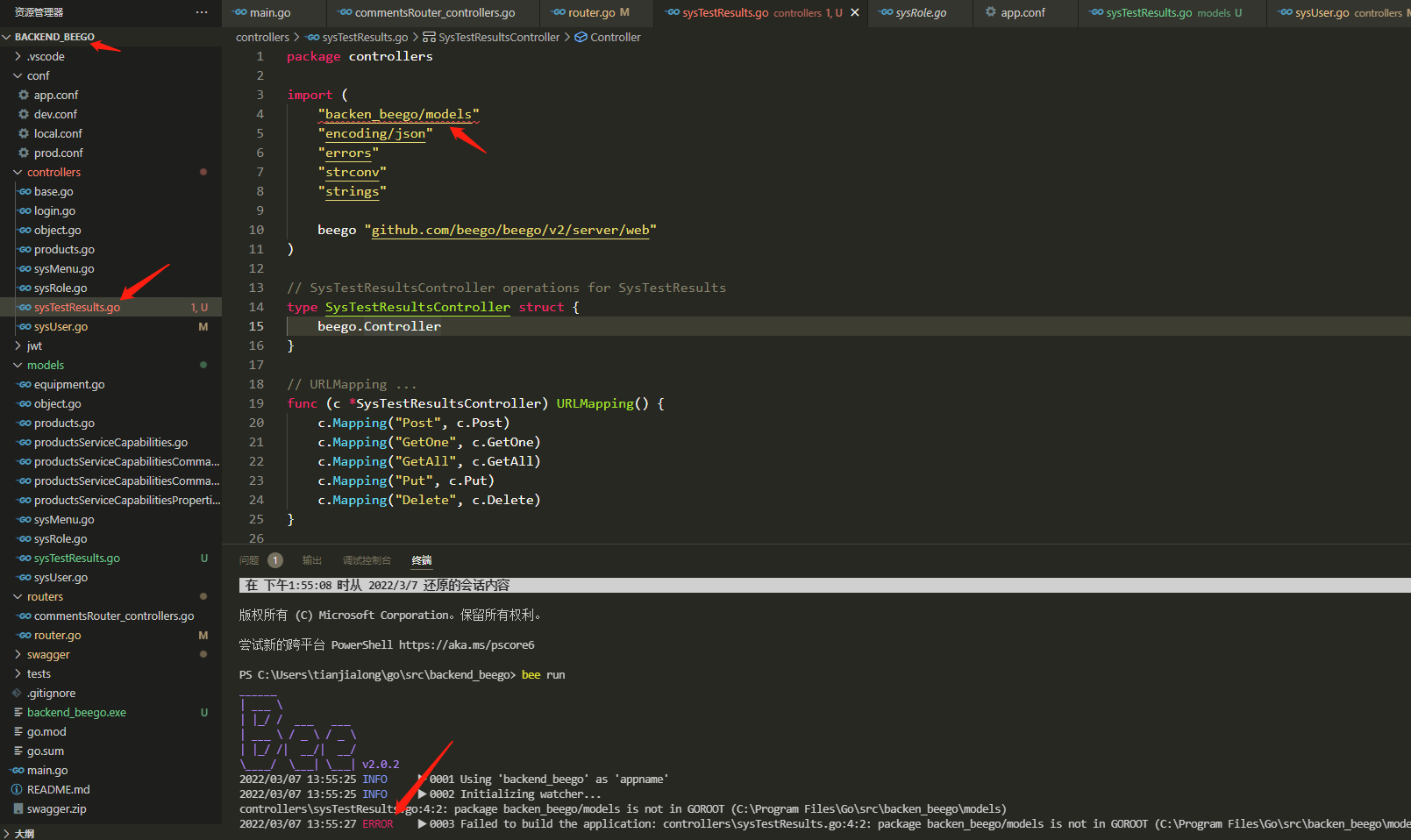
Task: Open .gitignore file
Action: click(x=51, y=693)
